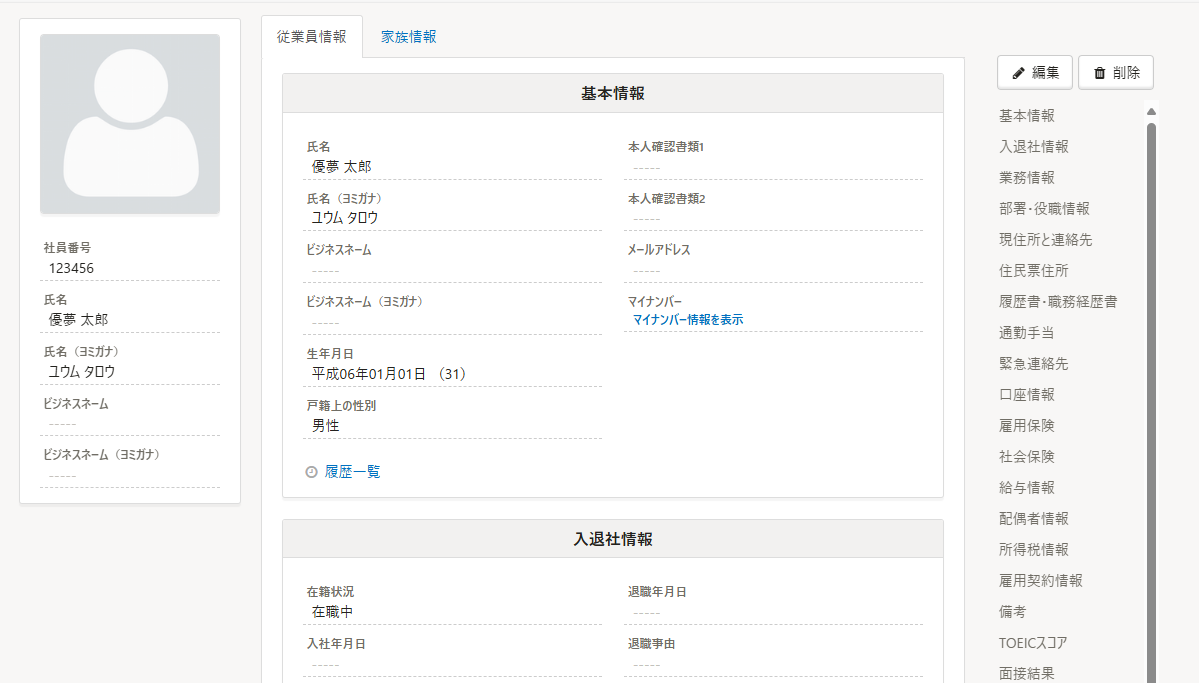Click the side navigation scrollbar up arrow
The image size is (1199, 683).
coord(1151,112)
